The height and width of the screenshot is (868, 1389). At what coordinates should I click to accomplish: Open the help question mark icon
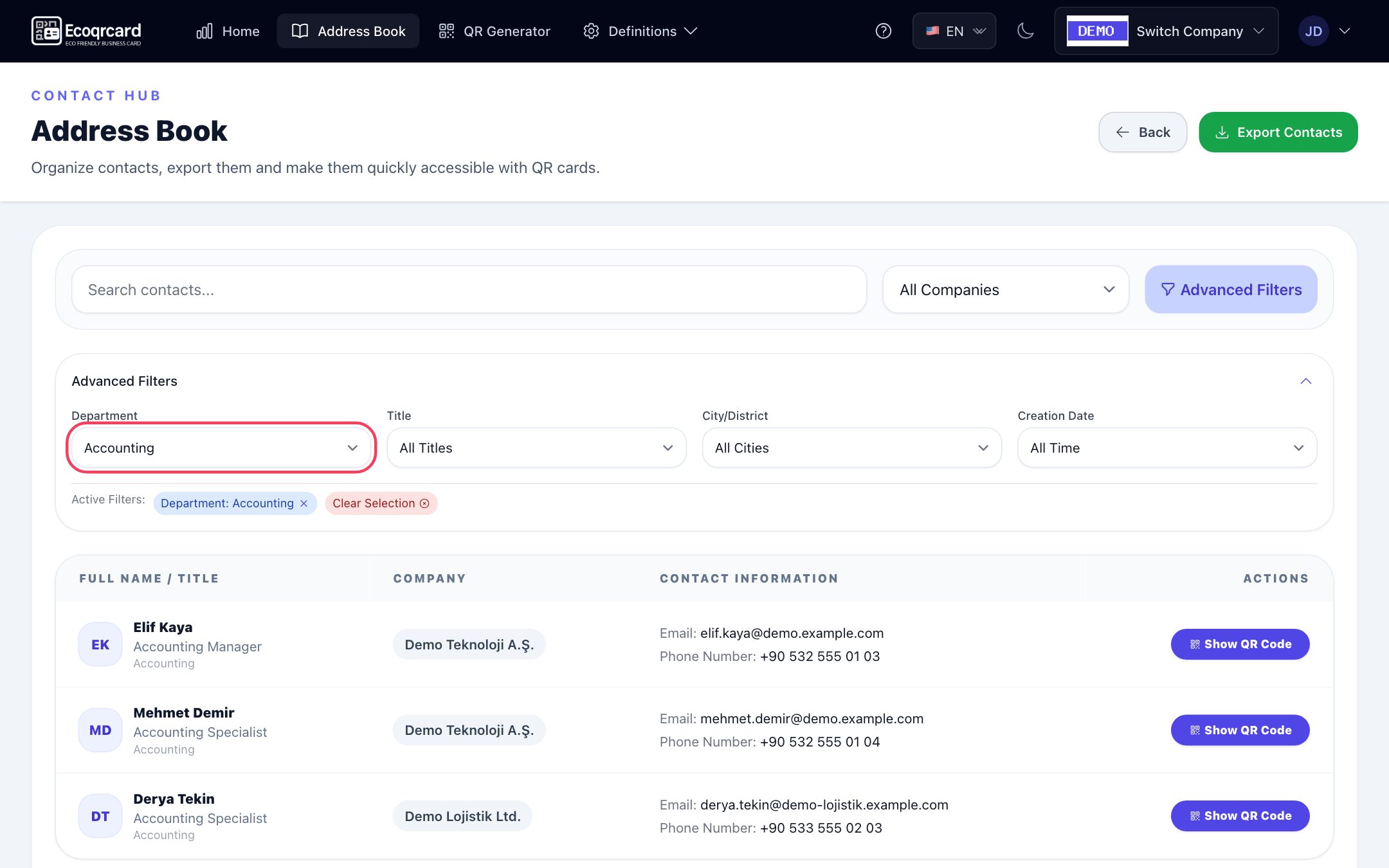pos(884,31)
